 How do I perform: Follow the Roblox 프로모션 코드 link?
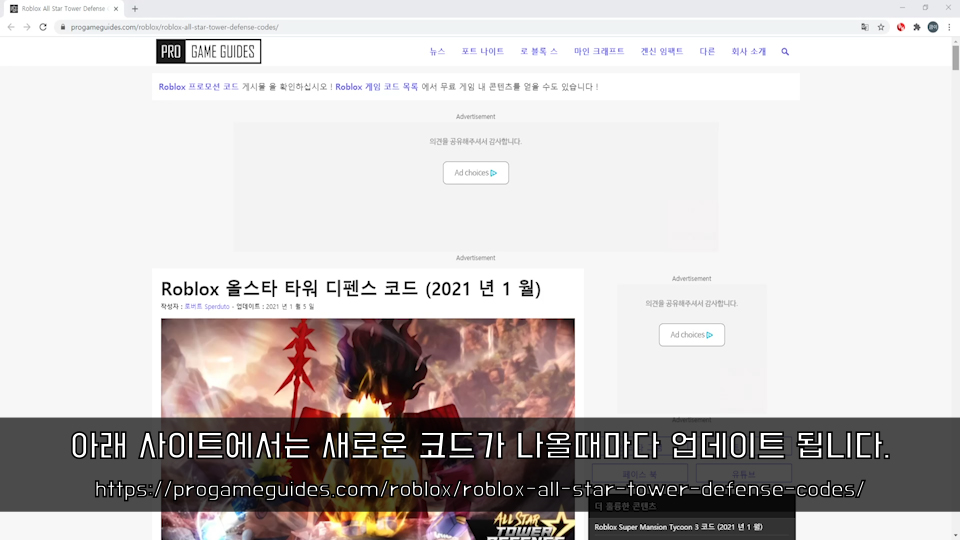[x=198, y=87]
